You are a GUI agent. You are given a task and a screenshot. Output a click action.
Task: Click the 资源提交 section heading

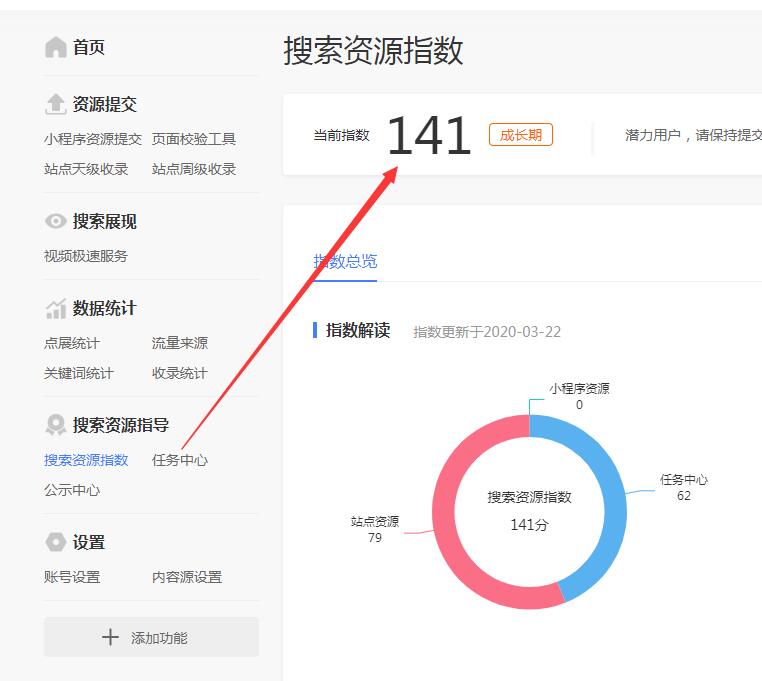click(105, 104)
